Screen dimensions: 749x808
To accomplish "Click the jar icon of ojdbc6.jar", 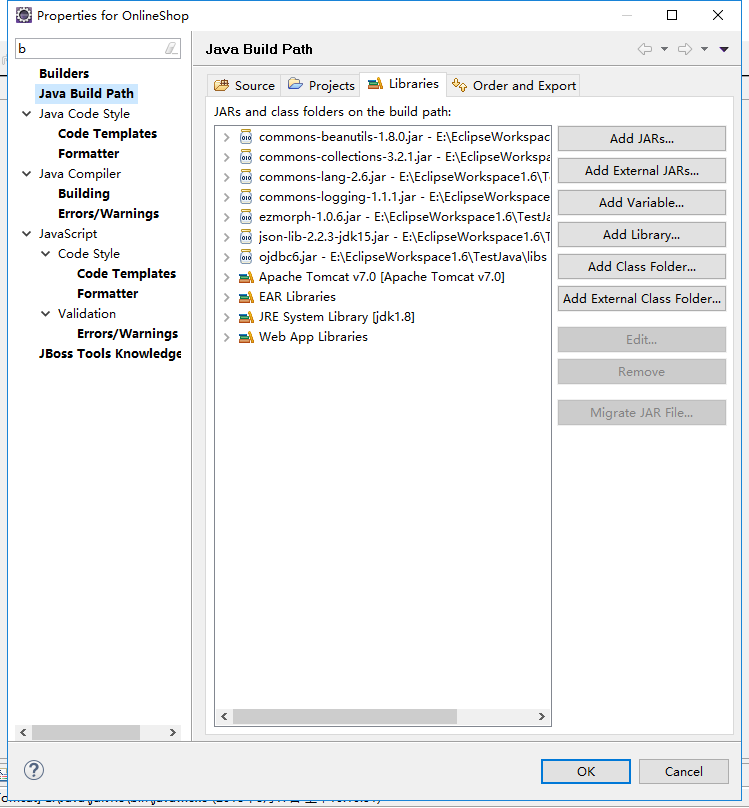I will pyautogui.click(x=246, y=257).
